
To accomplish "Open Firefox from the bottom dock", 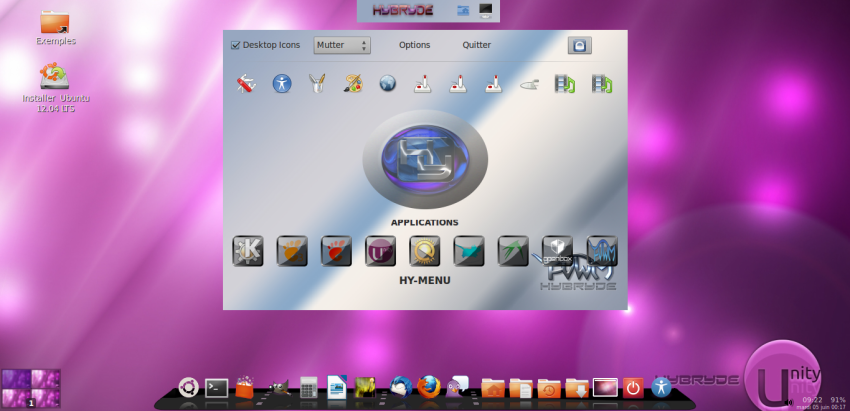I will [429, 387].
